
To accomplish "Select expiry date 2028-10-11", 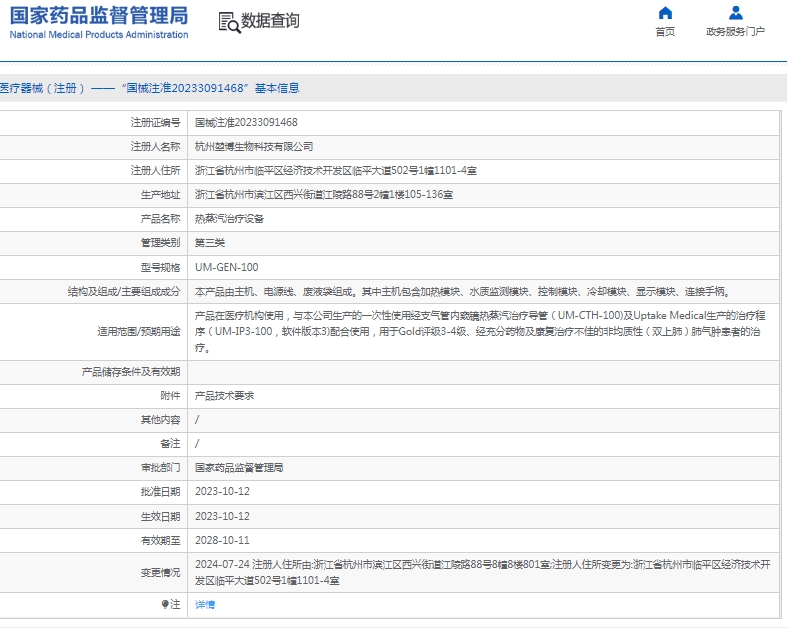I will [222, 540].
